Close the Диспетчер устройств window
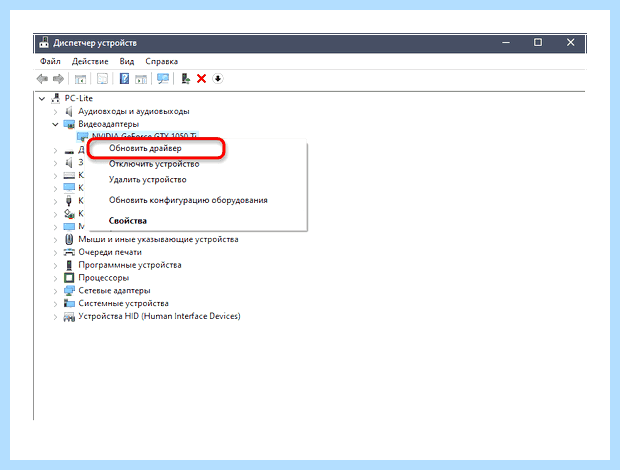 click(x=570, y=42)
